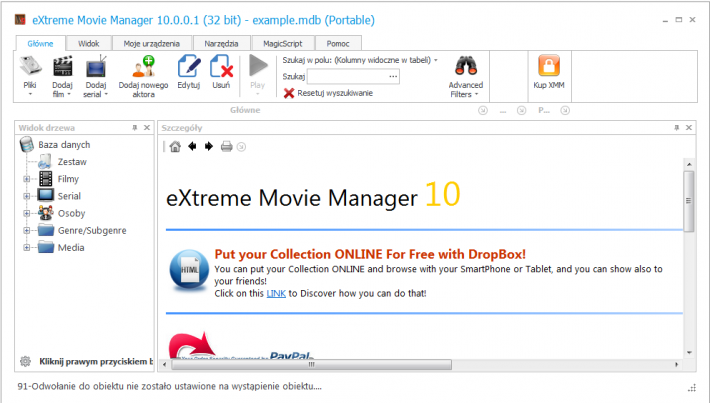Click the Usuń delete icon
This screenshot has height=403, width=710.
221,66
